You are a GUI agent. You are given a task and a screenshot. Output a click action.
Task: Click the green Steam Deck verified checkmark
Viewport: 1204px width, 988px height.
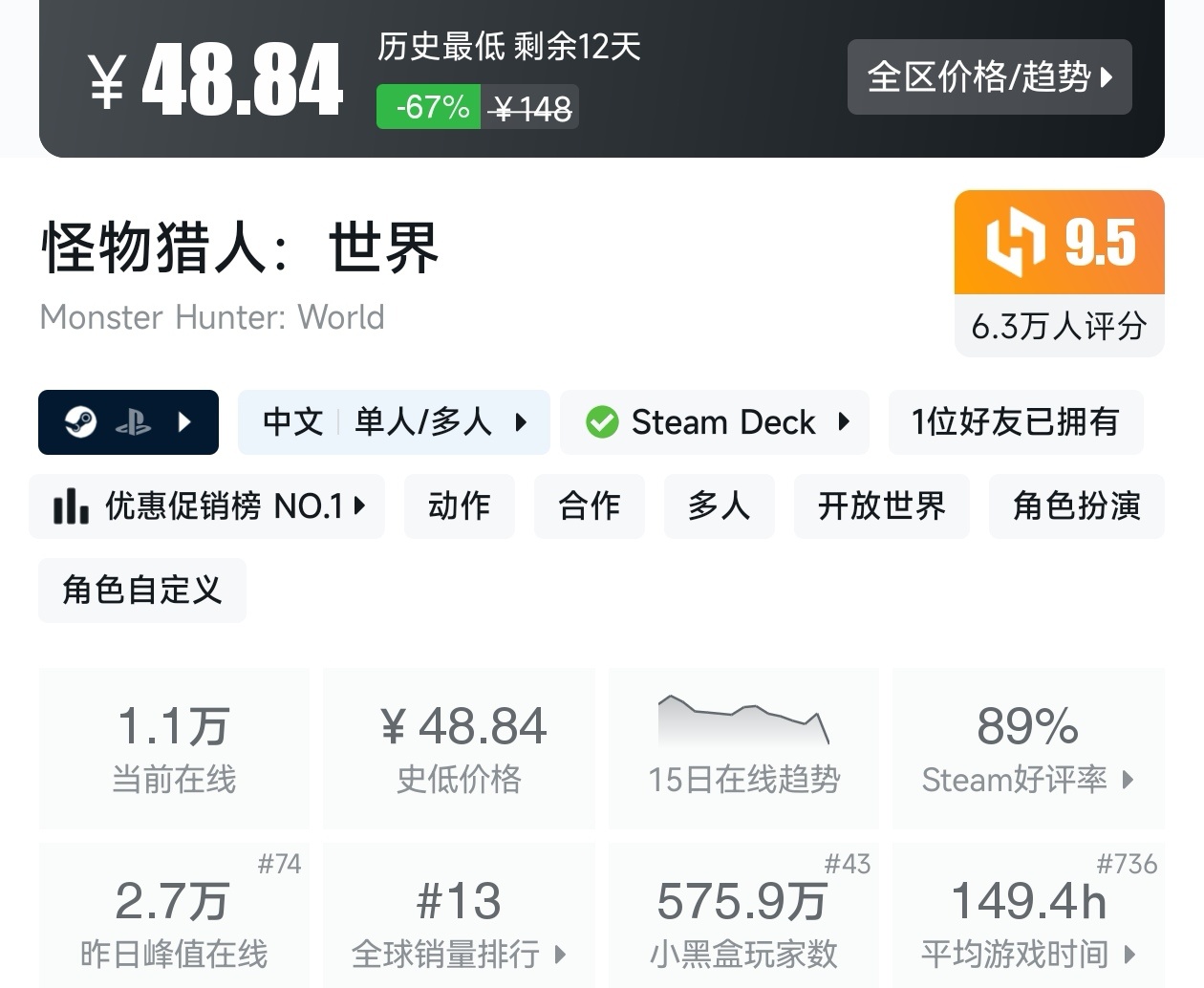coord(602,422)
